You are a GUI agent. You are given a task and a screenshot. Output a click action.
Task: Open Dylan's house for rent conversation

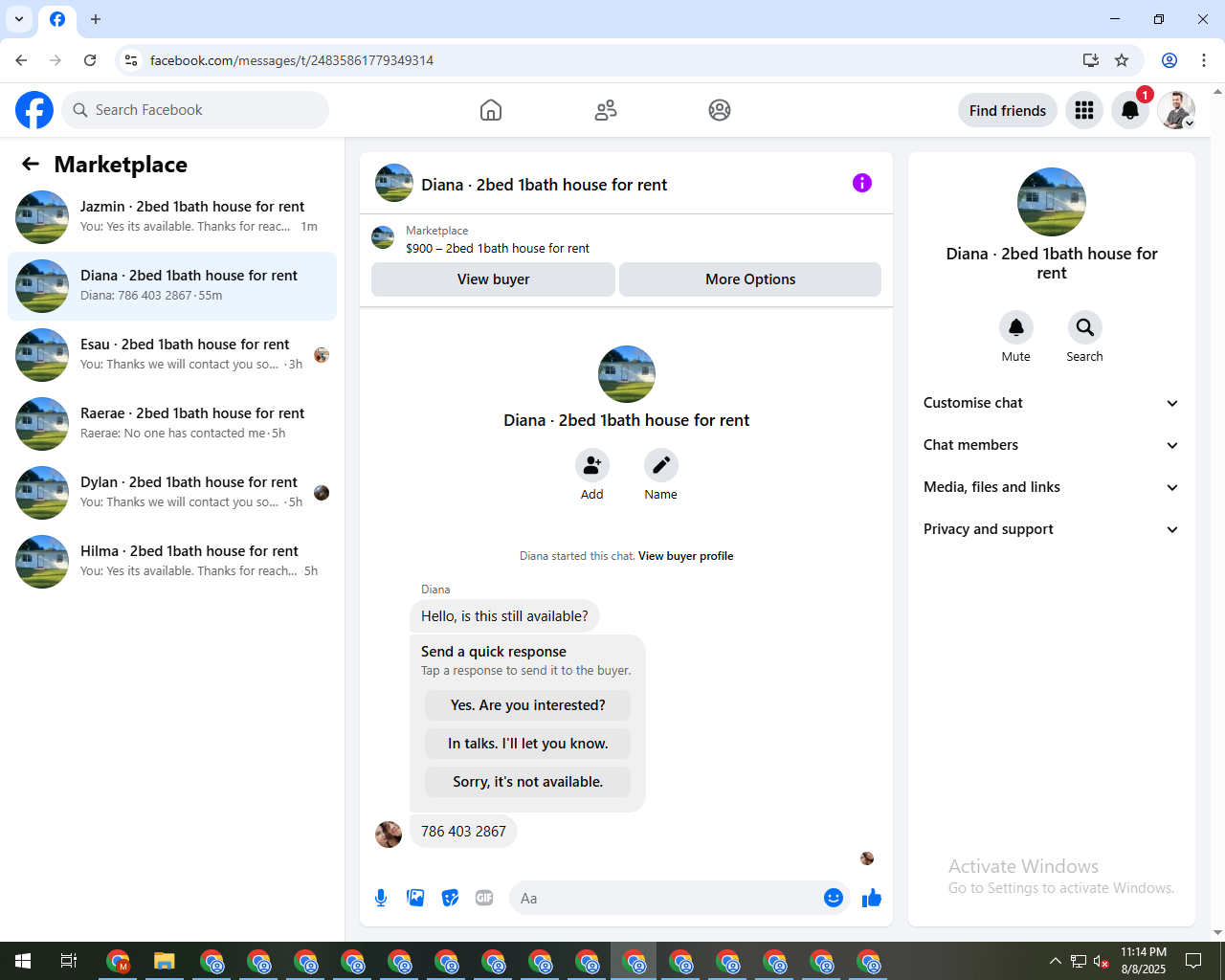(172, 493)
